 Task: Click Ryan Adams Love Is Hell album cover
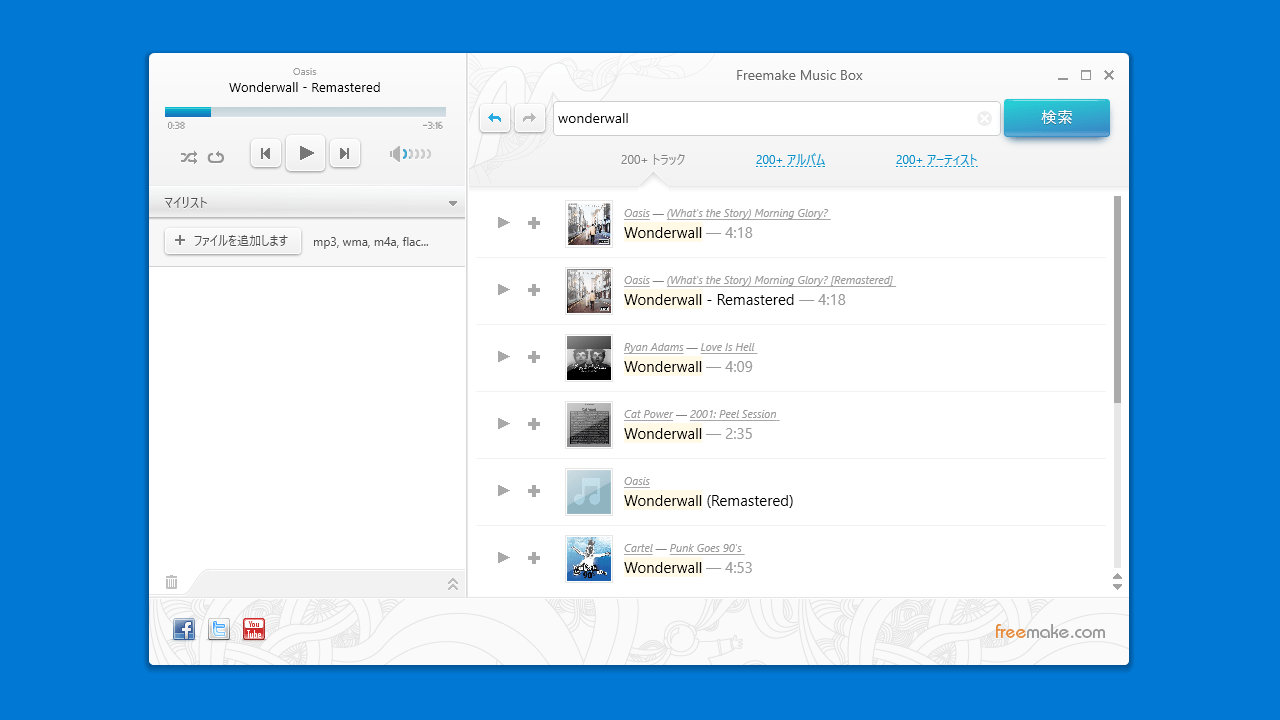coord(589,358)
